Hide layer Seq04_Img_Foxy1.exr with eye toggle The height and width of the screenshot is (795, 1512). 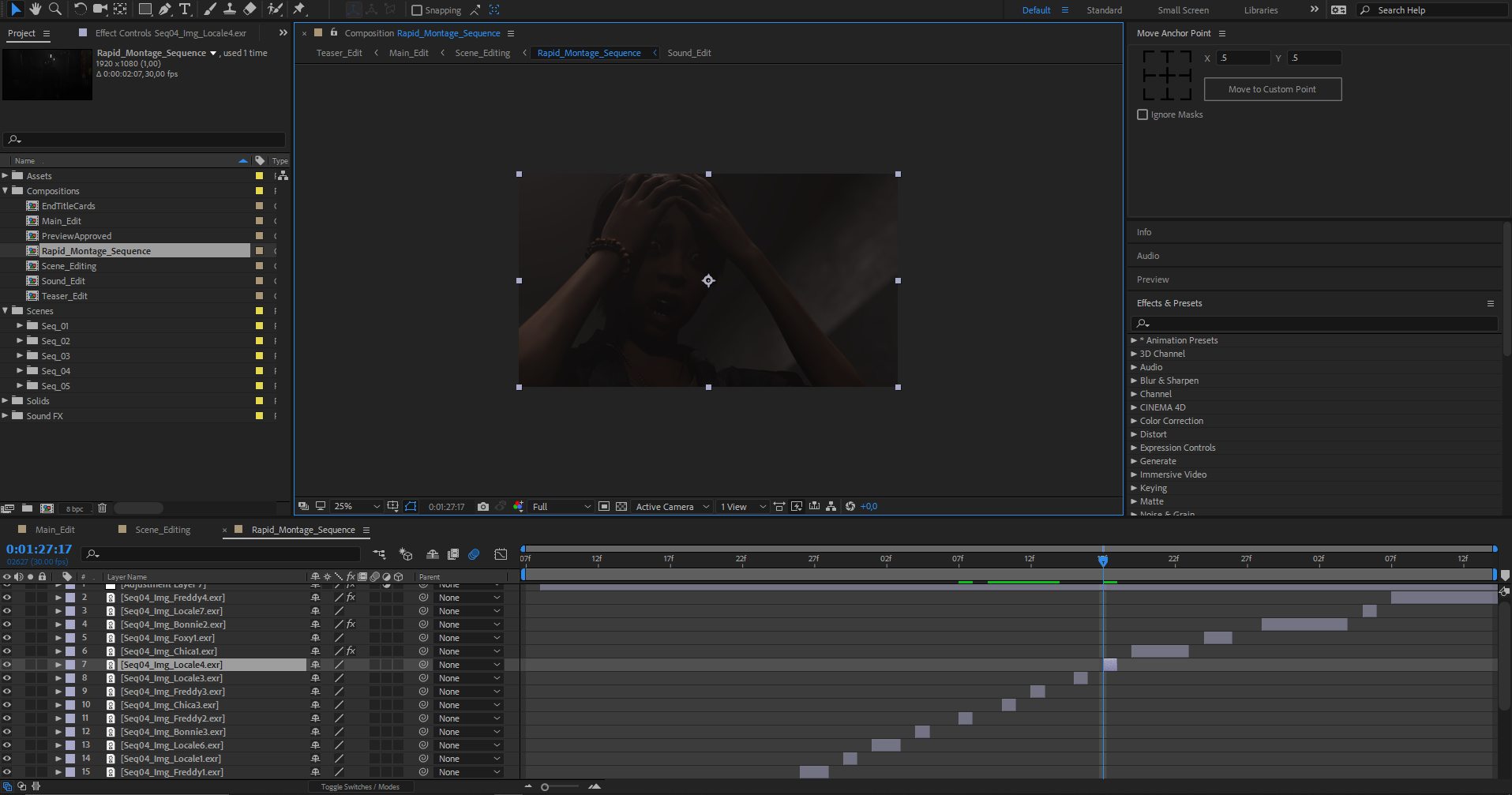[x=7, y=638]
